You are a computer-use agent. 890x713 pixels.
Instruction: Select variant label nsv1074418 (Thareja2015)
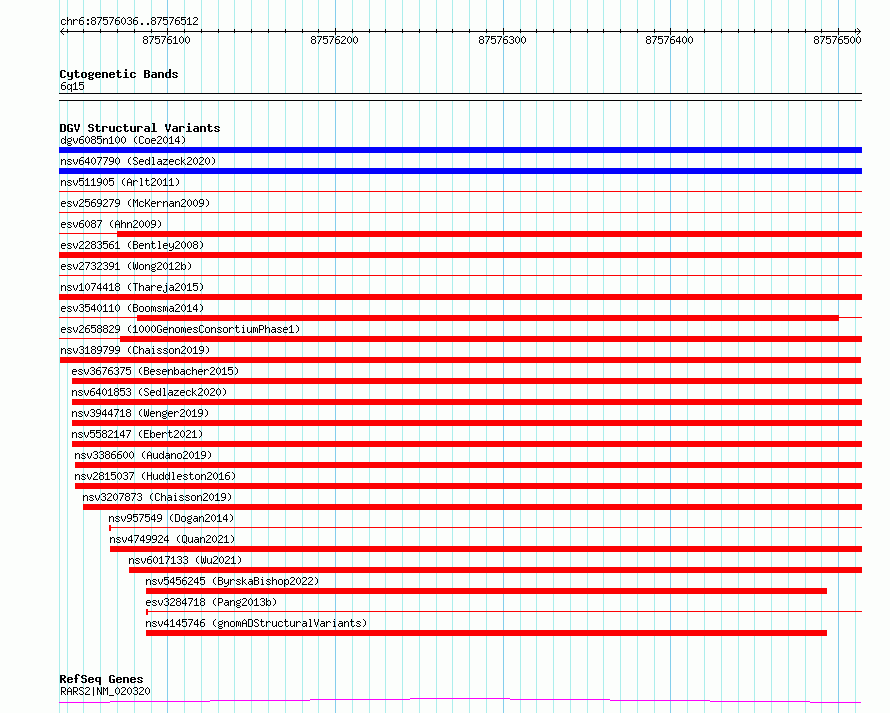(132, 287)
